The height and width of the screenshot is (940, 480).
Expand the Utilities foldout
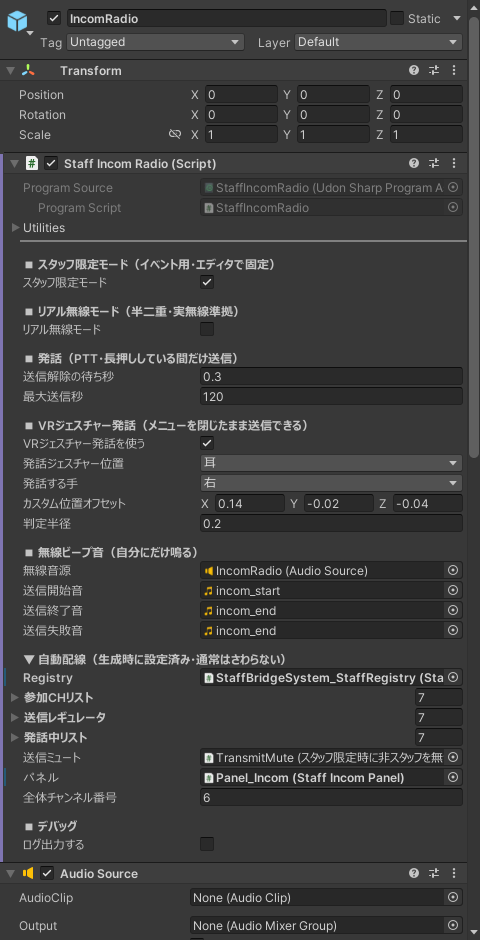pos(16,228)
